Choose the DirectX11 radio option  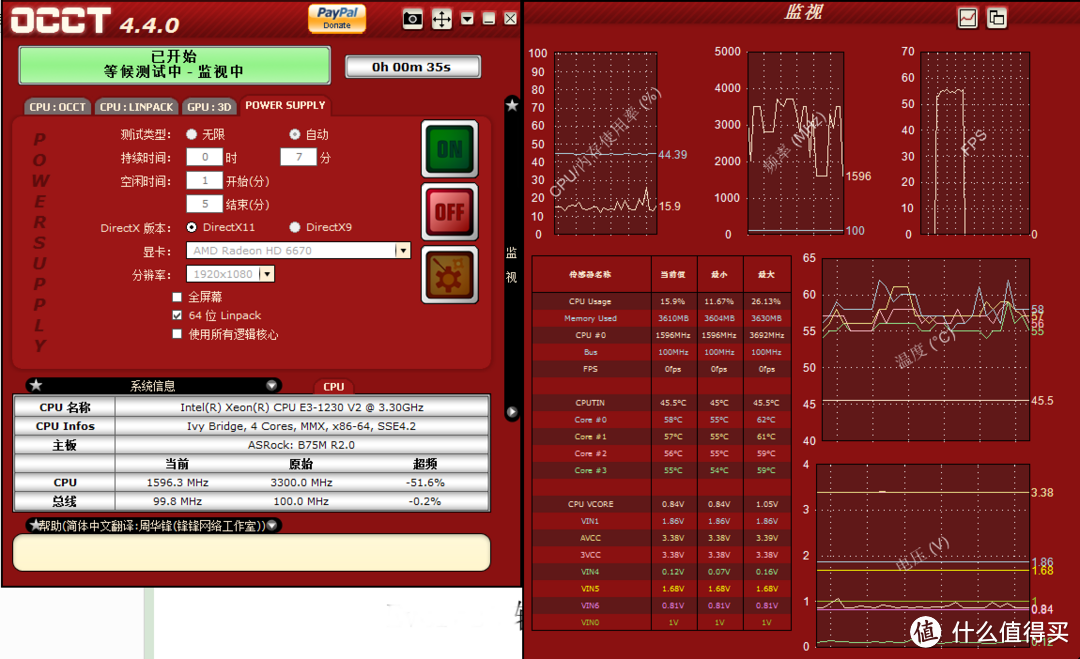pos(191,227)
